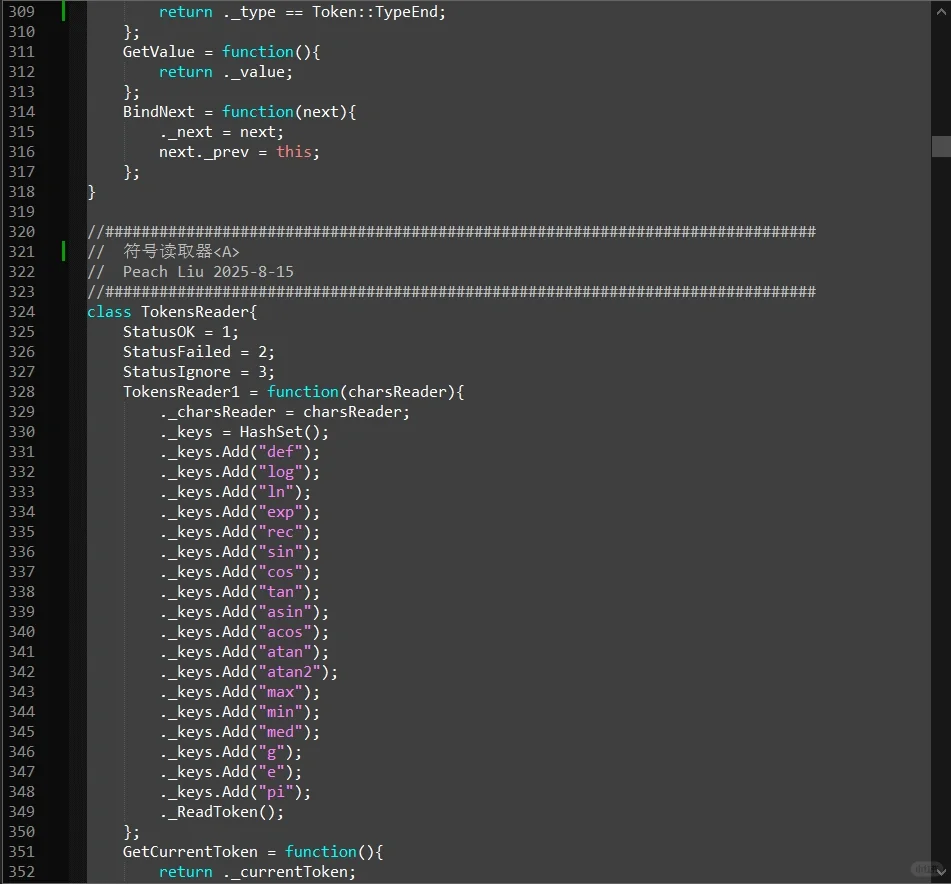
Task: Click the string "atan" on line 341
Action: [x=285, y=652]
